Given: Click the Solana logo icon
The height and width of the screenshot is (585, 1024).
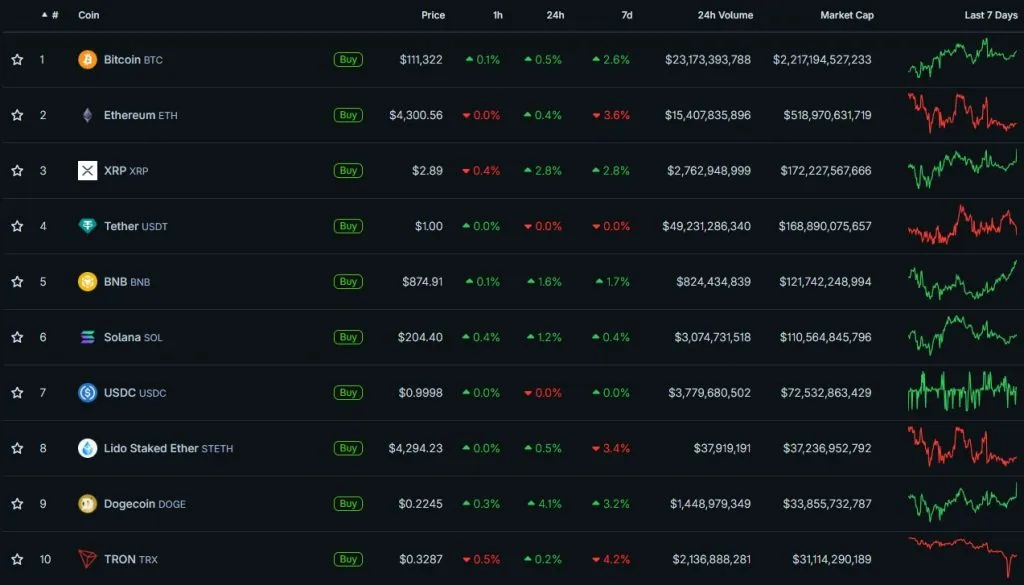Looking at the screenshot, I should point(87,337).
